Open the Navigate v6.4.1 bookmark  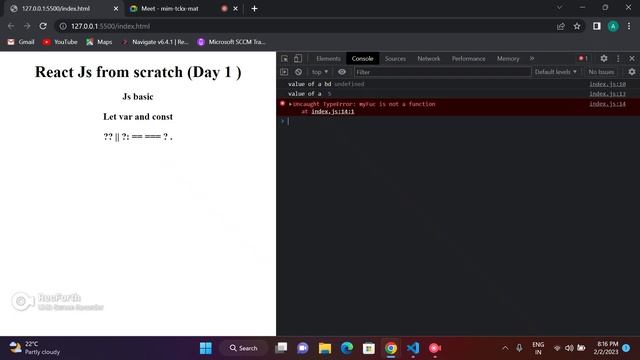[155, 42]
